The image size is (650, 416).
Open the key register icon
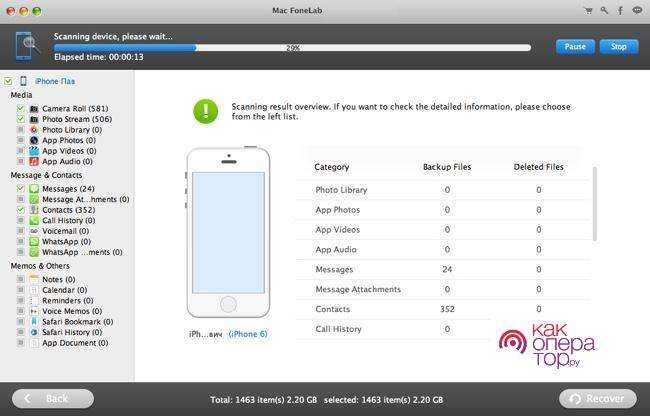604,11
